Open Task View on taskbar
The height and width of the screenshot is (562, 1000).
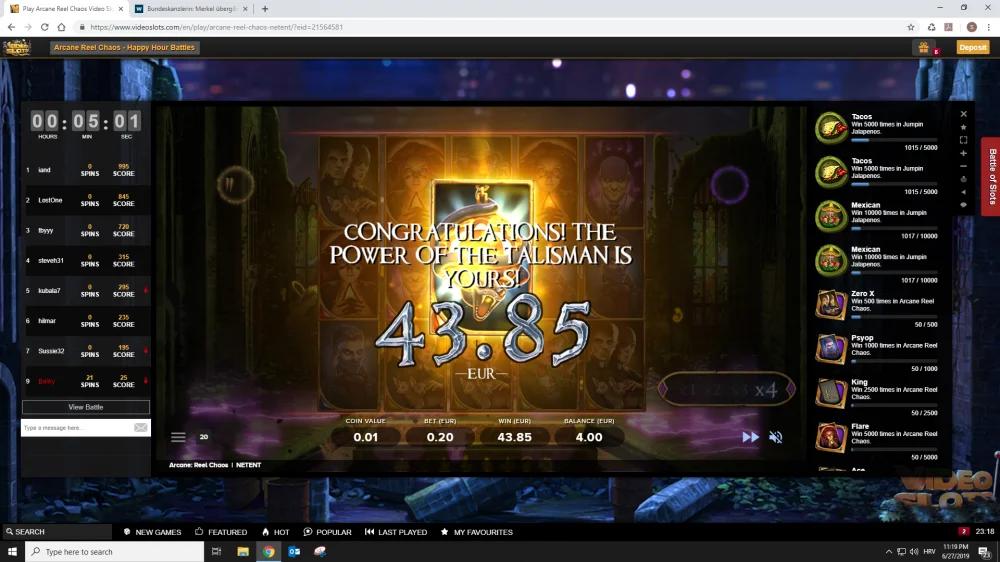[x=217, y=552]
